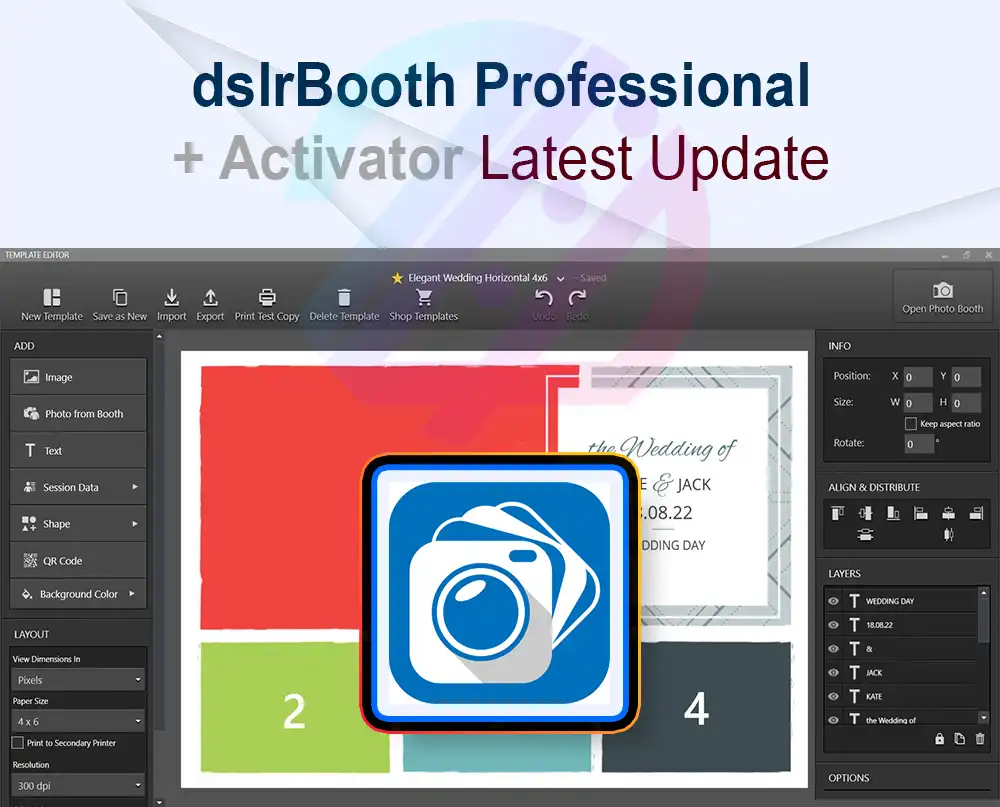Open Shop Templates cart
Viewport: 1000px width, 807px height.
[423, 298]
